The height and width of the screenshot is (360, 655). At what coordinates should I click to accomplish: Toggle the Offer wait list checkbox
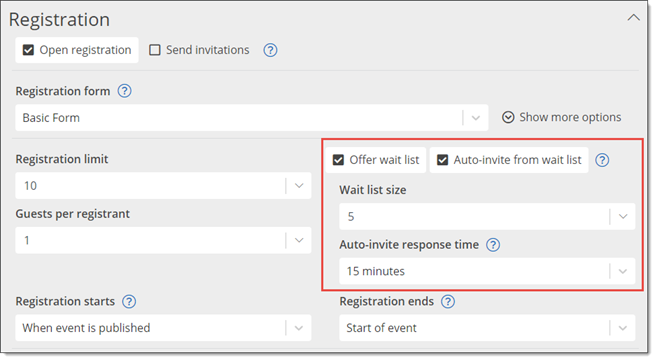338,160
